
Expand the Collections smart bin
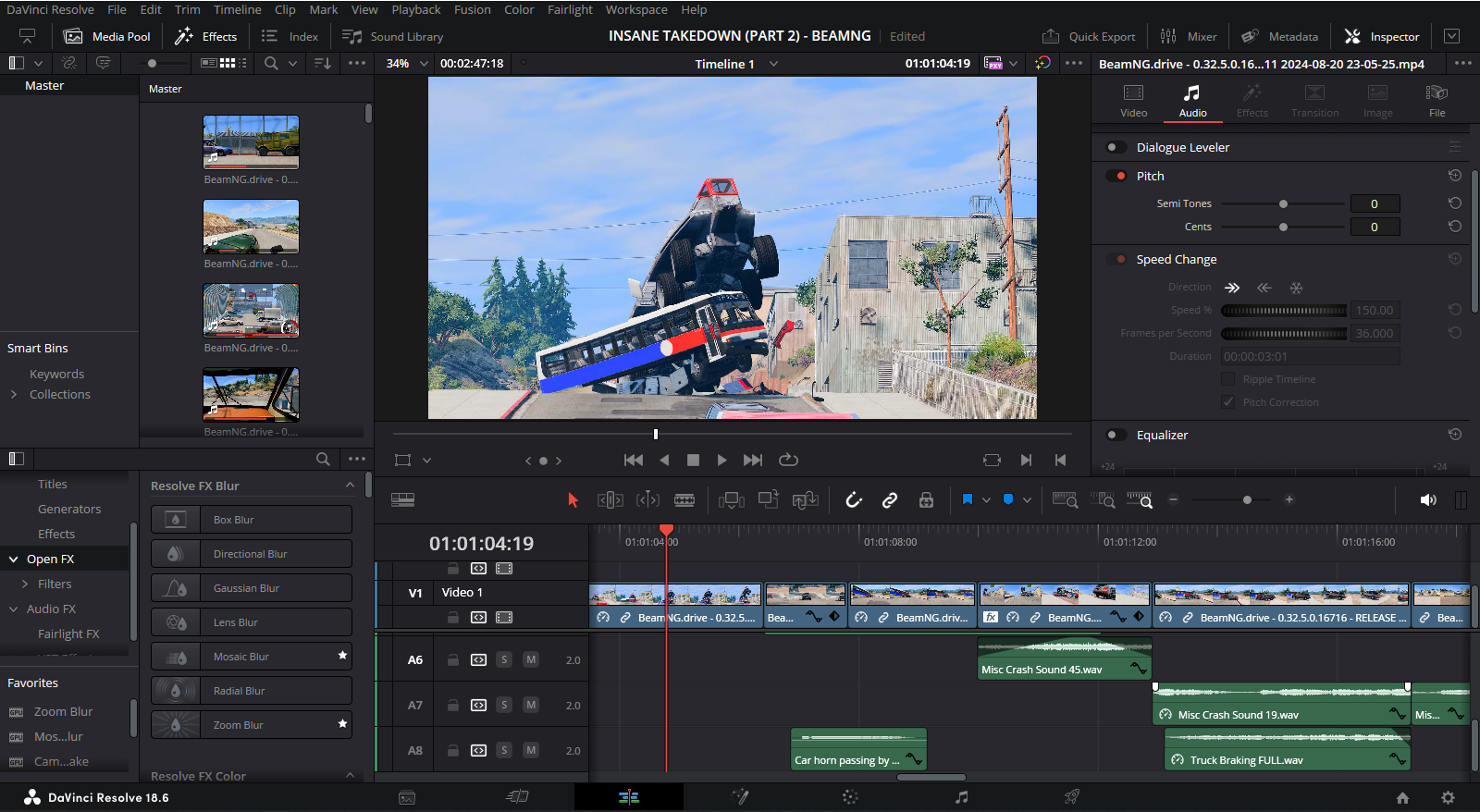[14, 394]
